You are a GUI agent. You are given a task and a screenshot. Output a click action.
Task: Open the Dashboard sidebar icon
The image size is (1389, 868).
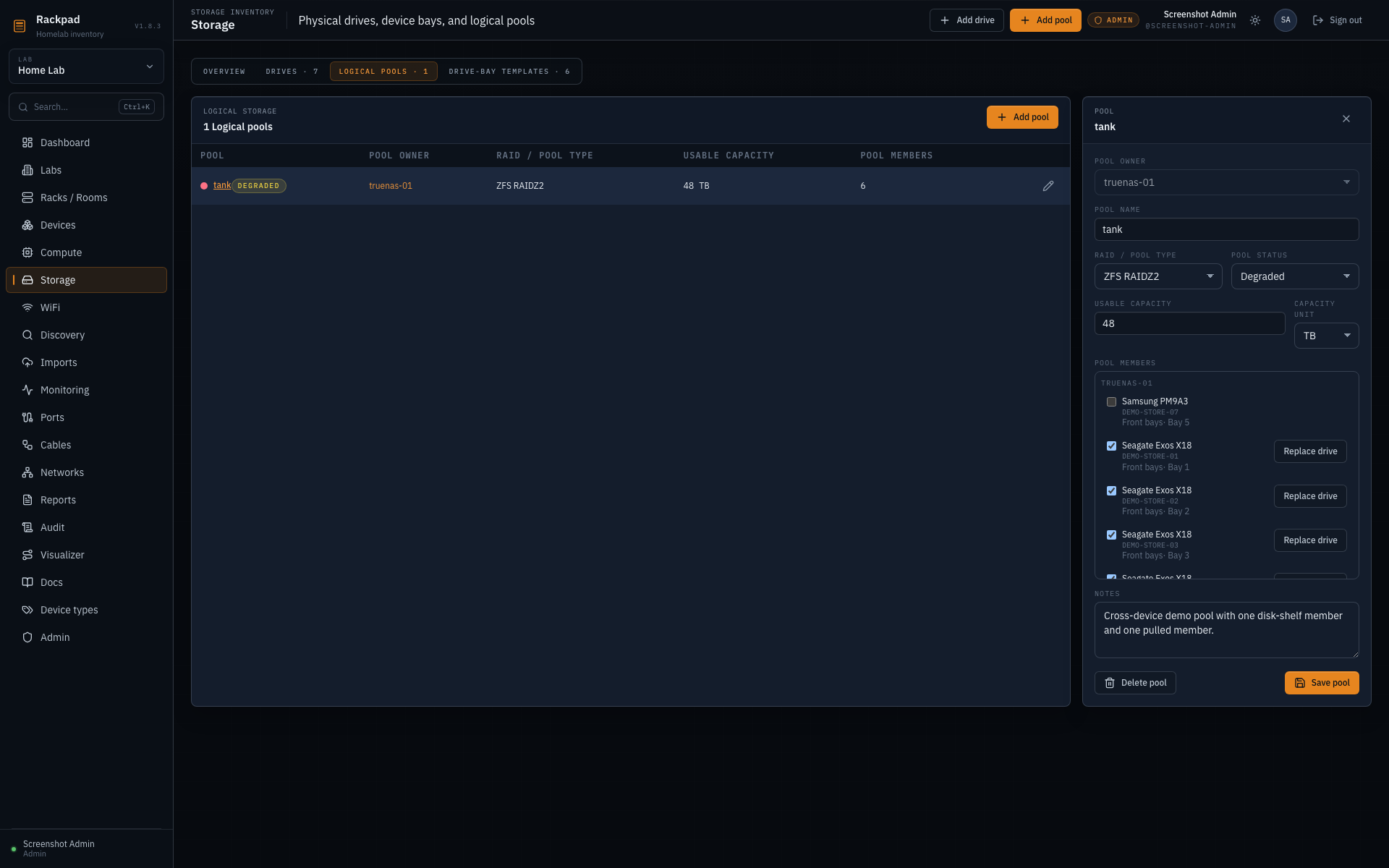click(27, 142)
